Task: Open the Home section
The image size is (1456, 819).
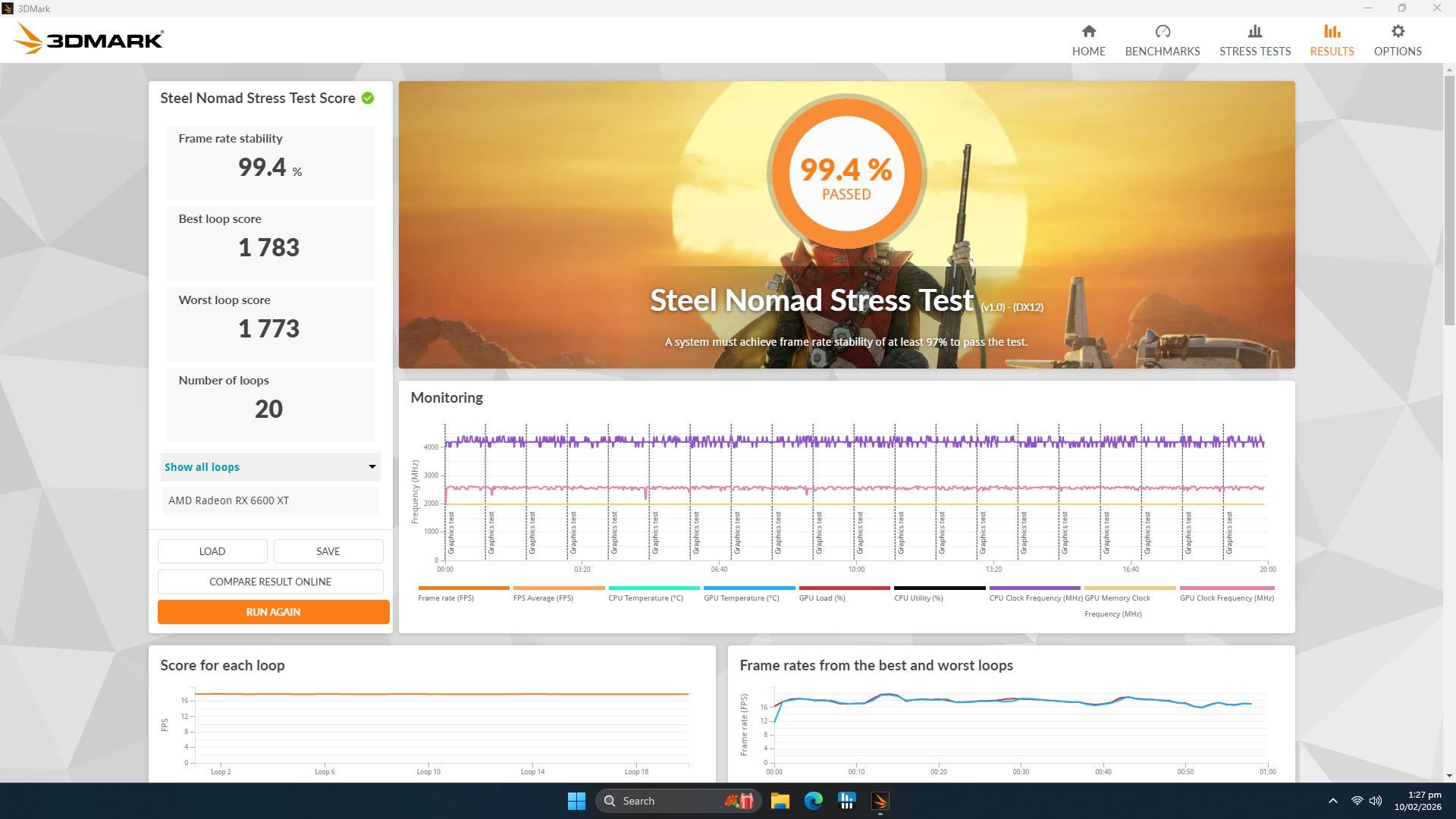Action: (x=1088, y=40)
